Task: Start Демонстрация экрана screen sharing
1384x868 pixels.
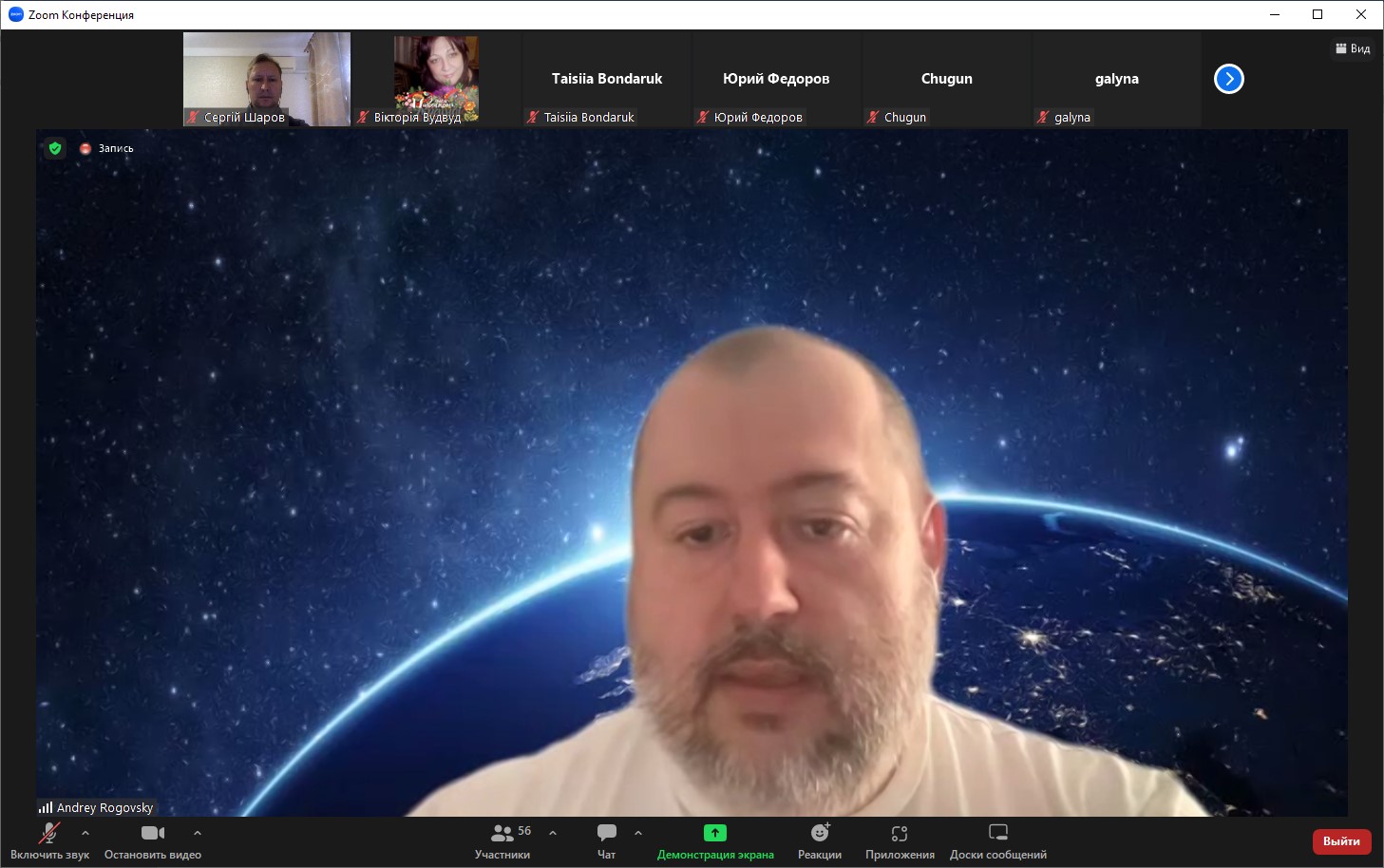Action: point(715,841)
